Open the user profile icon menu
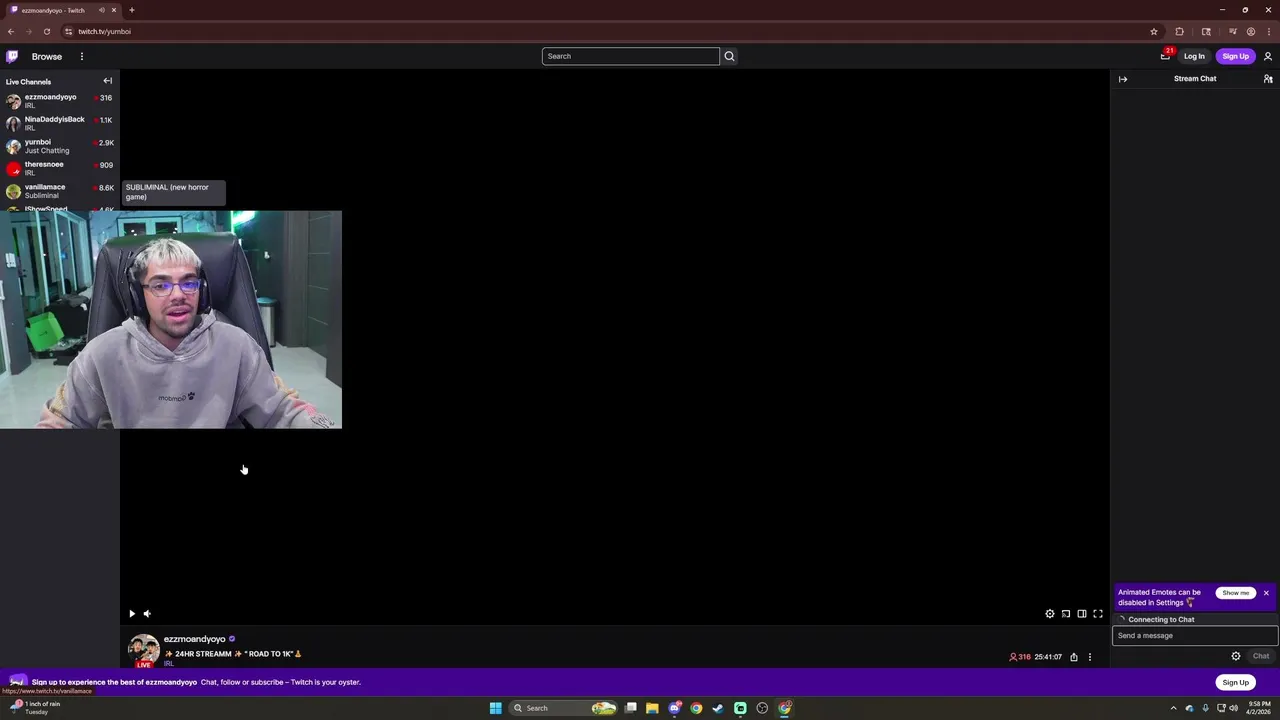1280x720 pixels. [1268, 57]
